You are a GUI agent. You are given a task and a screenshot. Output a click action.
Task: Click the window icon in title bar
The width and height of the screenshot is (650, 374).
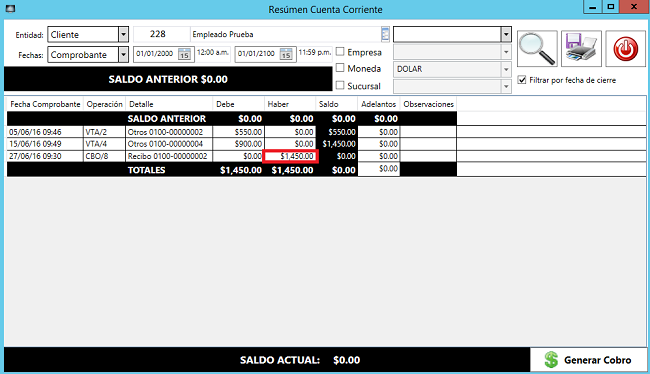[10, 9]
